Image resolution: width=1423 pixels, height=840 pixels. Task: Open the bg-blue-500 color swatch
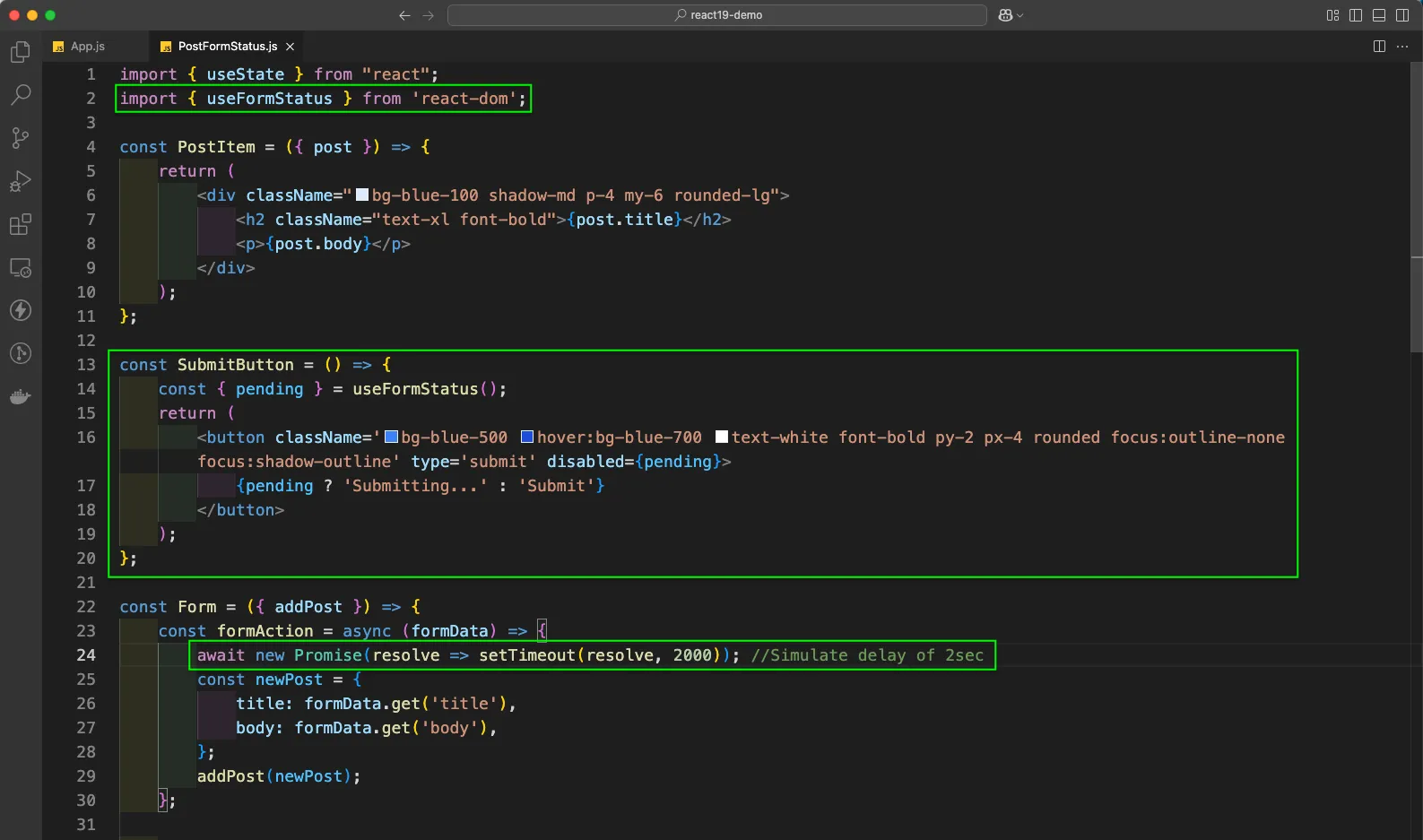(x=391, y=437)
